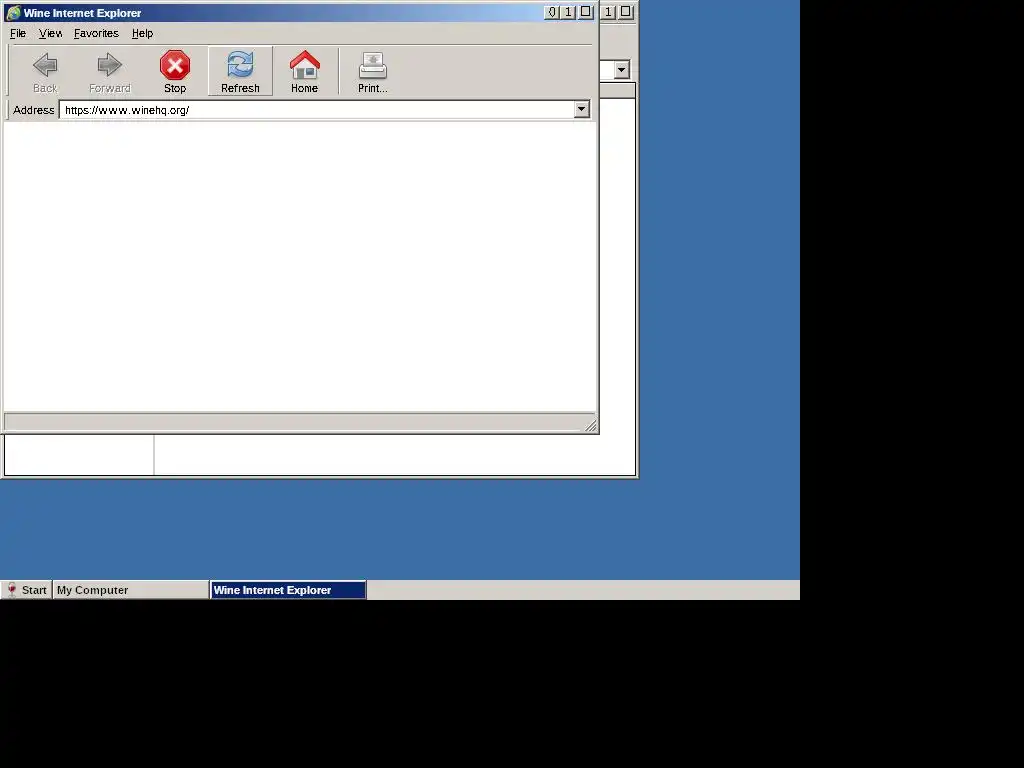Image resolution: width=1024 pixels, height=768 pixels.
Task: Switch to My Computer taskbar button
Action: (131, 590)
